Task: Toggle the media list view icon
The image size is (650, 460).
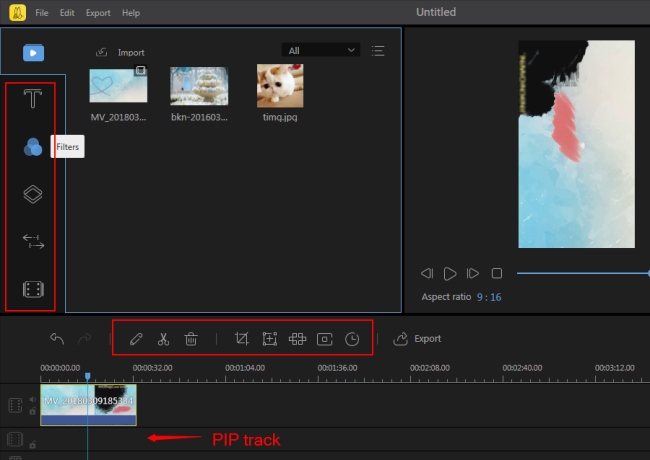Action: pyautogui.click(x=378, y=50)
